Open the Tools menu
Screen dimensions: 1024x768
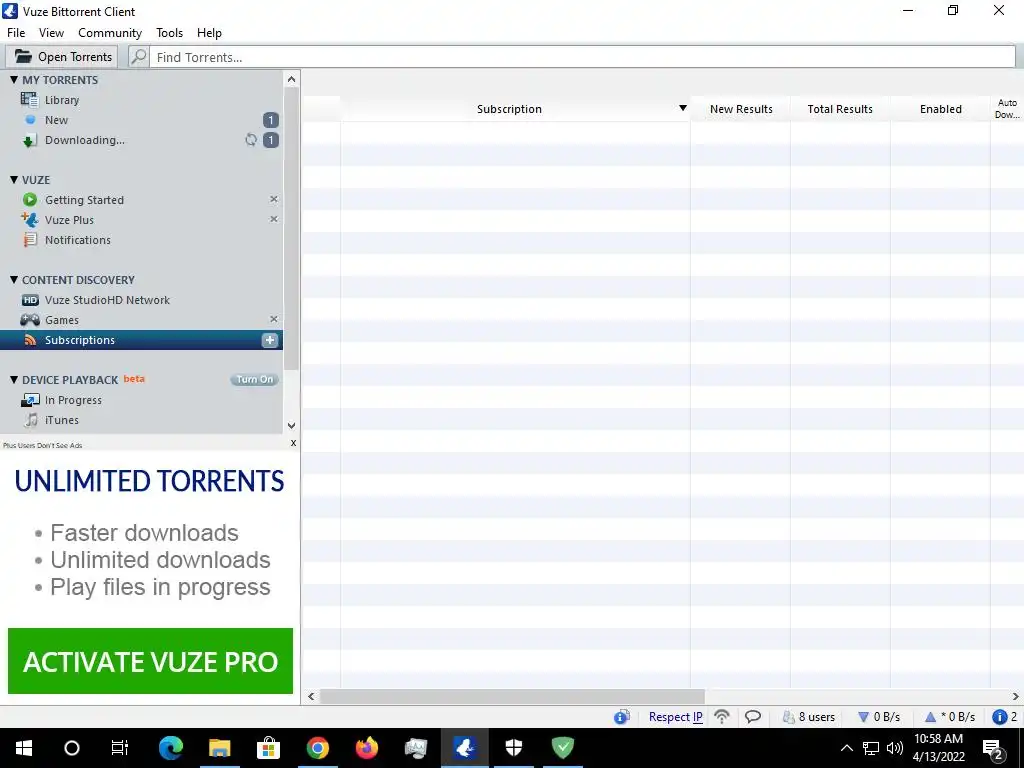pos(169,33)
